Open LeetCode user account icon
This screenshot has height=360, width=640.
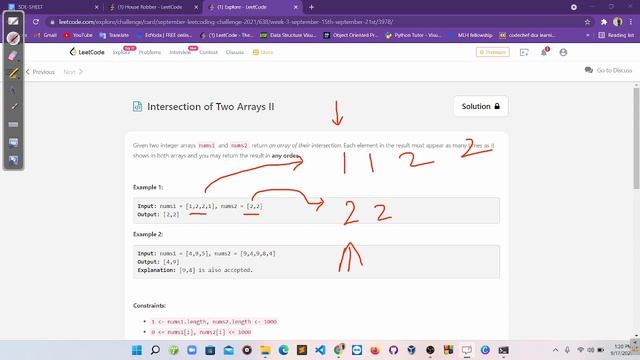[x=563, y=52]
